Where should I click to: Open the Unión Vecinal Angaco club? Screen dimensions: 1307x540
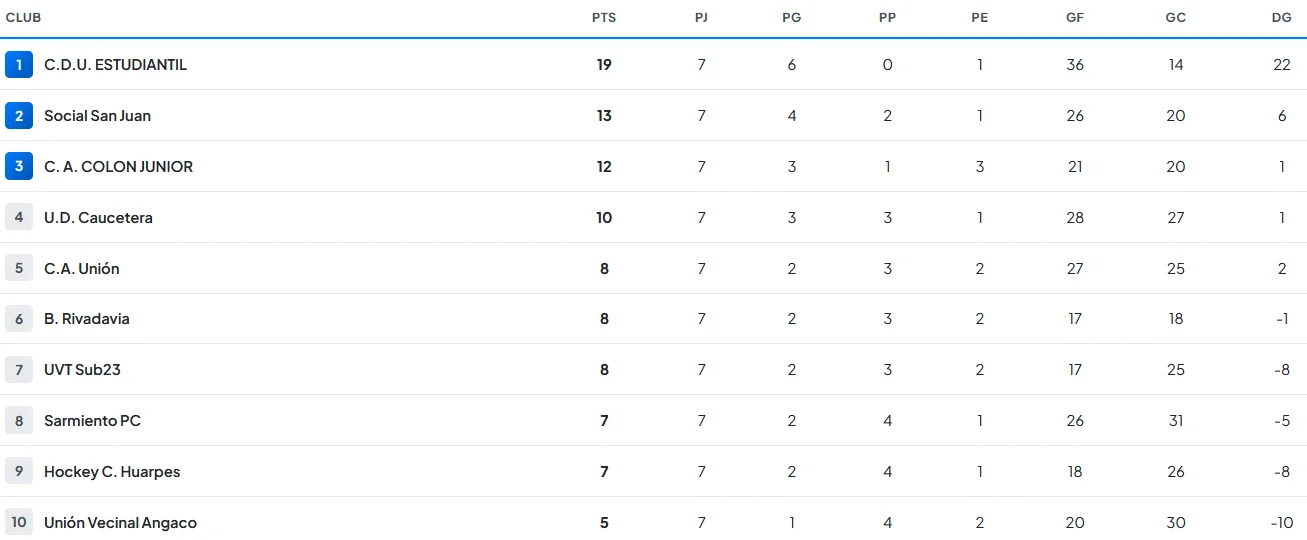[120, 523]
